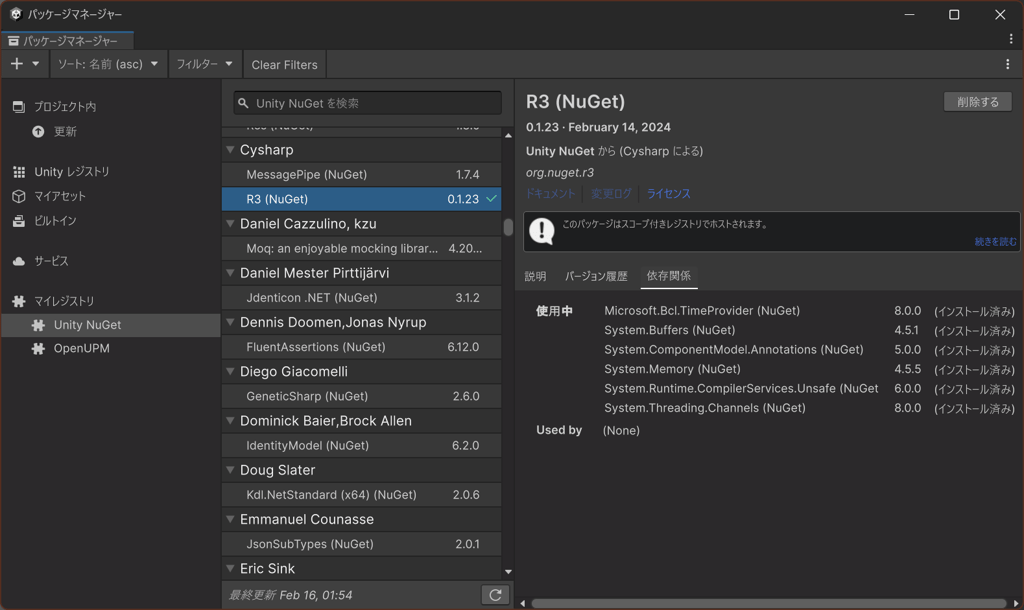Collapse the Cysharp author group
The height and width of the screenshot is (610, 1024).
pyautogui.click(x=232, y=150)
